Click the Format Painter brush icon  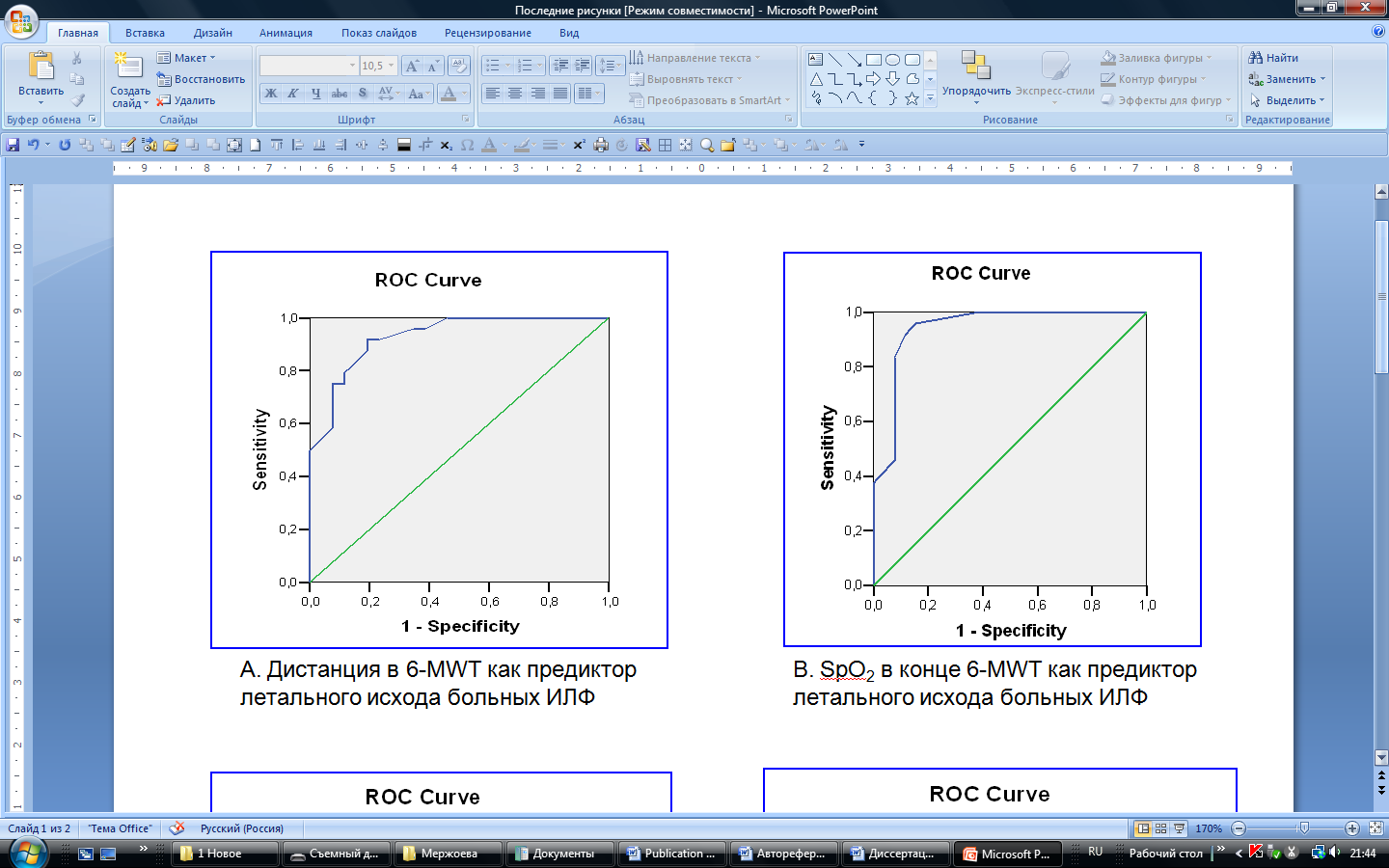[x=77, y=99]
